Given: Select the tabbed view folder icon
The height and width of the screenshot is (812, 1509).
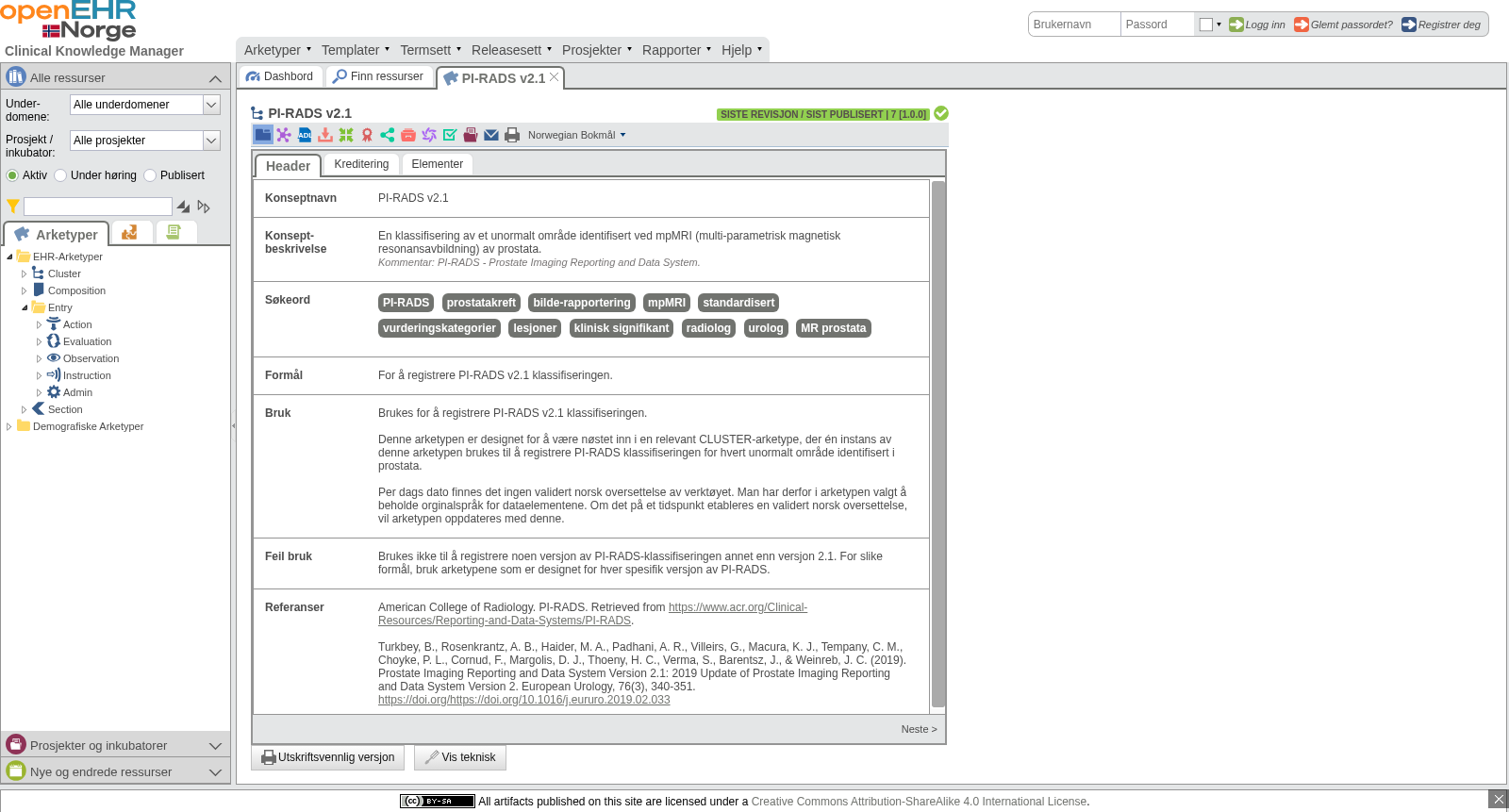Looking at the screenshot, I should (263, 135).
